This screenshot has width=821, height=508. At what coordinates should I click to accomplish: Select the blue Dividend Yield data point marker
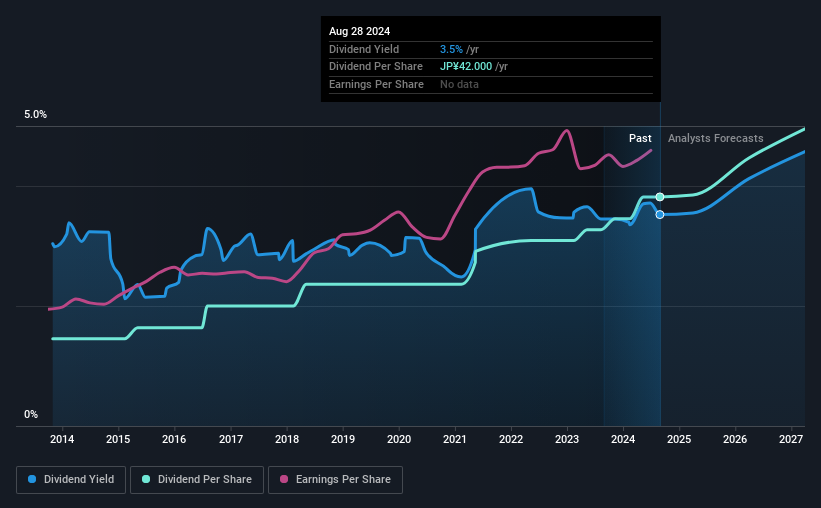tap(660, 215)
